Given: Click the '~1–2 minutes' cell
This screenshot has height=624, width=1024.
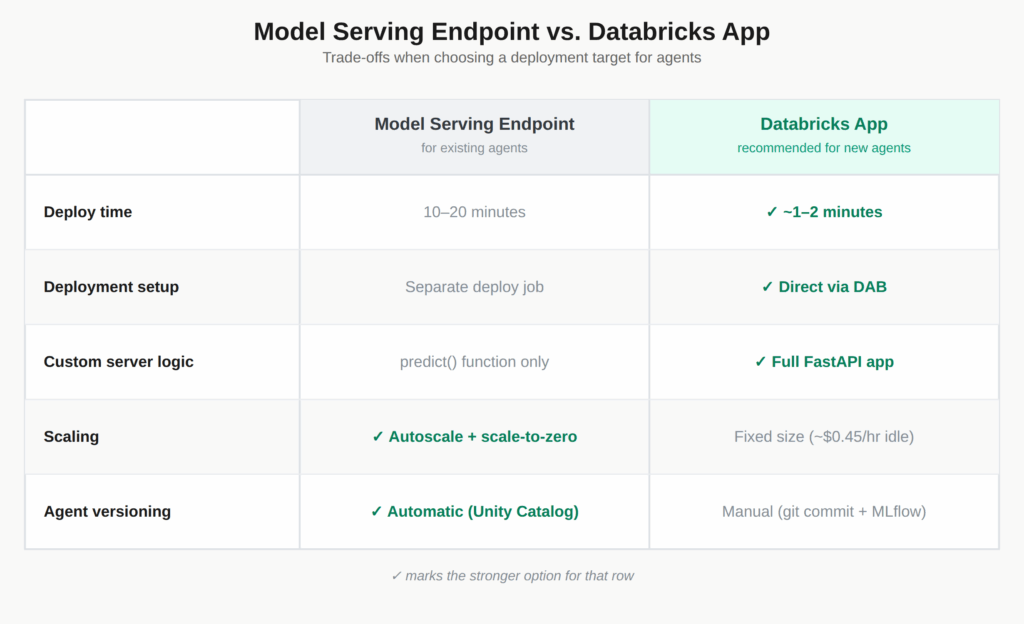Looking at the screenshot, I should pyautogui.click(x=824, y=212).
